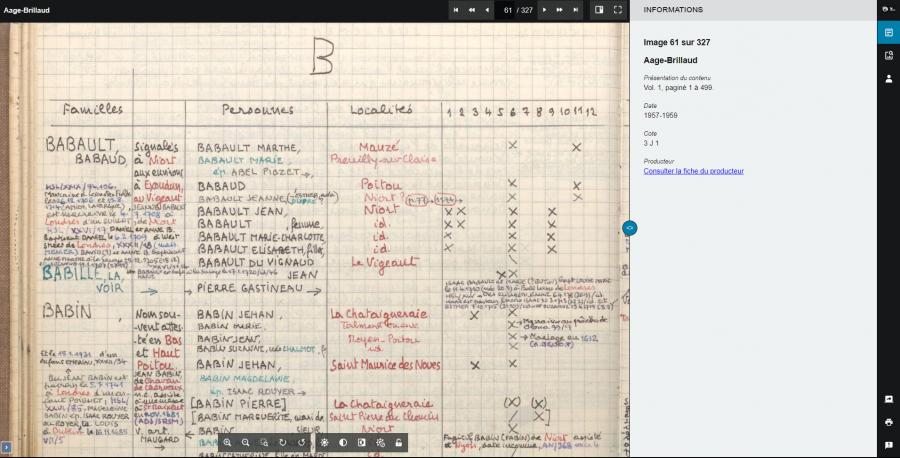Go to the previous image
The height and width of the screenshot is (458, 900).
[x=488, y=10]
